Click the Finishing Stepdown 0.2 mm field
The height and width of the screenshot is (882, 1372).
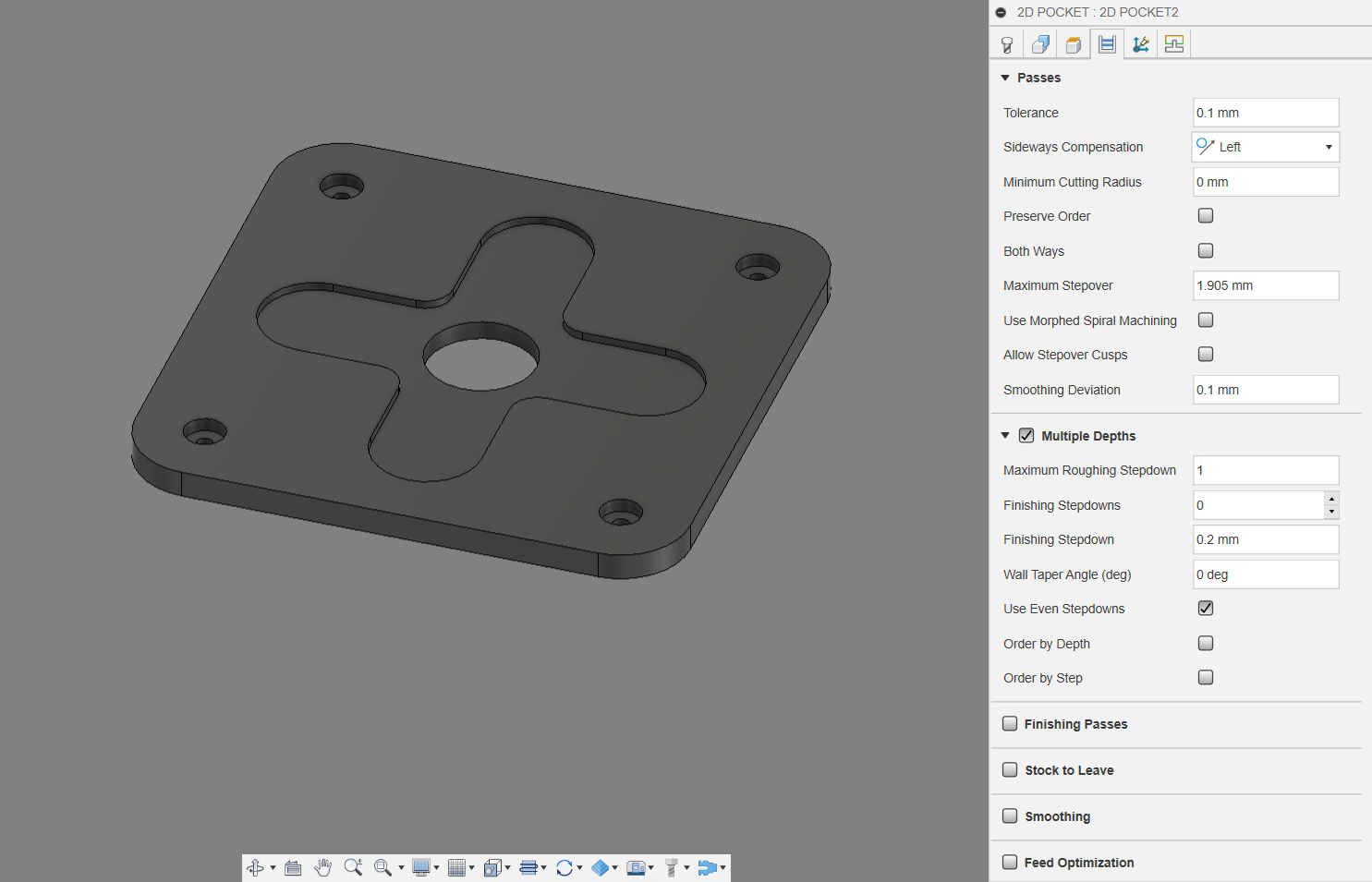(x=1266, y=539)
